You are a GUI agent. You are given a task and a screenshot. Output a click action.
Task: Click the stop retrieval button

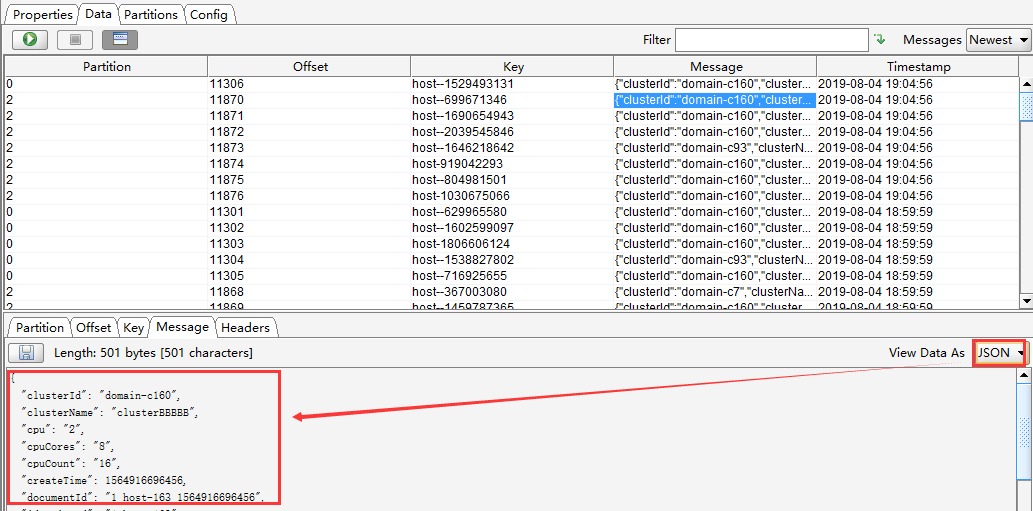point(74,40)
